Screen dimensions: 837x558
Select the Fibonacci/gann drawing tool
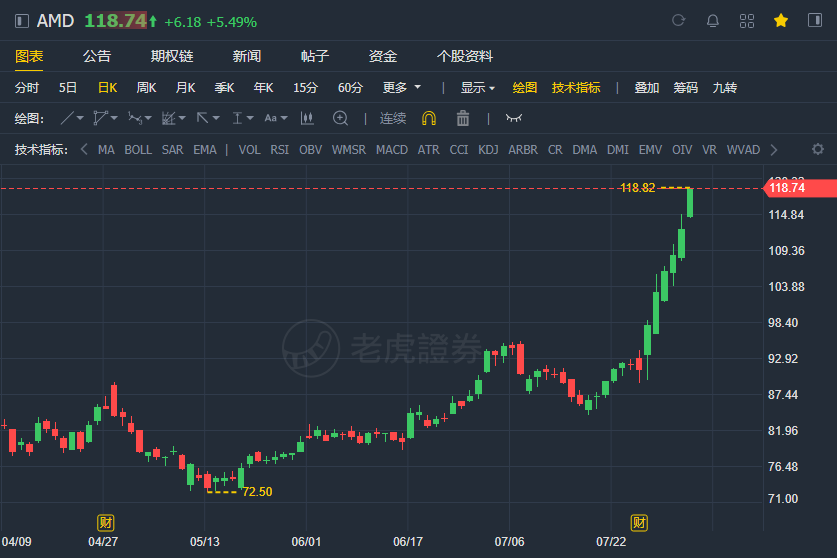169,118
